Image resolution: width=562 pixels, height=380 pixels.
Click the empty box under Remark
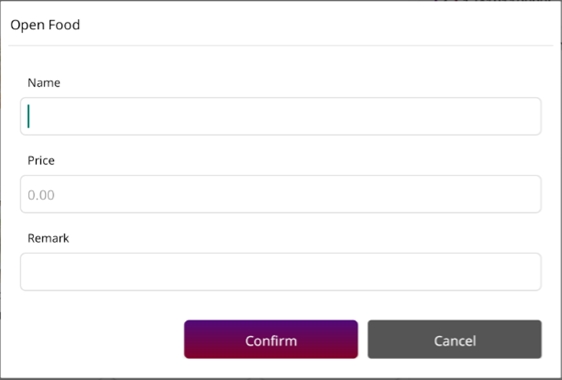[x=281, y=272]
